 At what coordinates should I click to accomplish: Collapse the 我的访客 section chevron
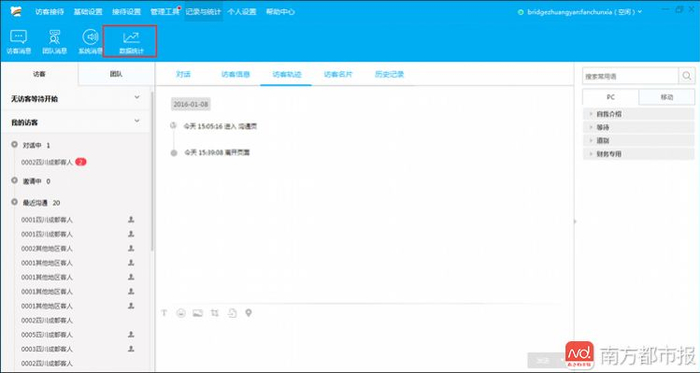[x=137, y=121]
